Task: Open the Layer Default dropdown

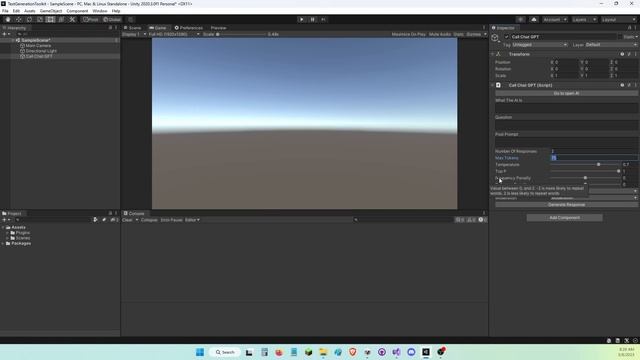Action: [611, 45]
